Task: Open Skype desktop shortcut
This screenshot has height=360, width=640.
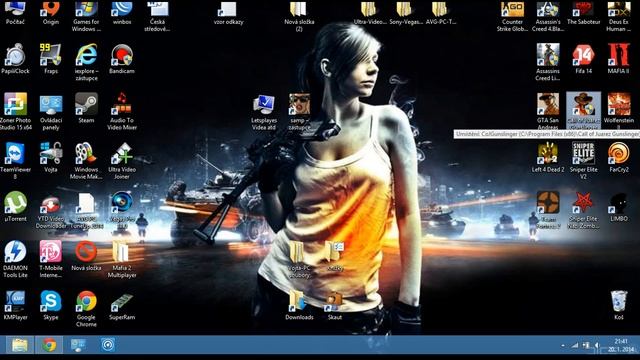Action: point(51,305)
